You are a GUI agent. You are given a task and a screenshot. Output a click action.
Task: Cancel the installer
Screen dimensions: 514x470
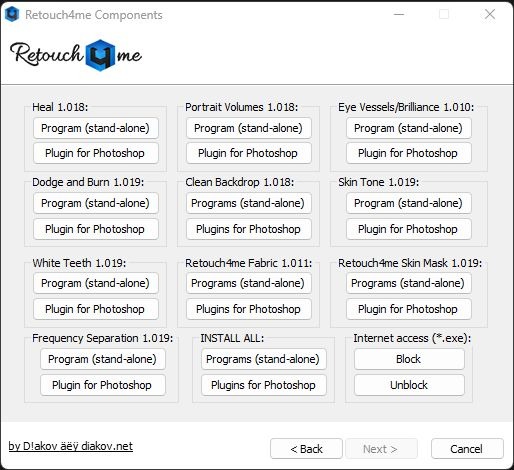pyautogui.click(x=467, y=449)
